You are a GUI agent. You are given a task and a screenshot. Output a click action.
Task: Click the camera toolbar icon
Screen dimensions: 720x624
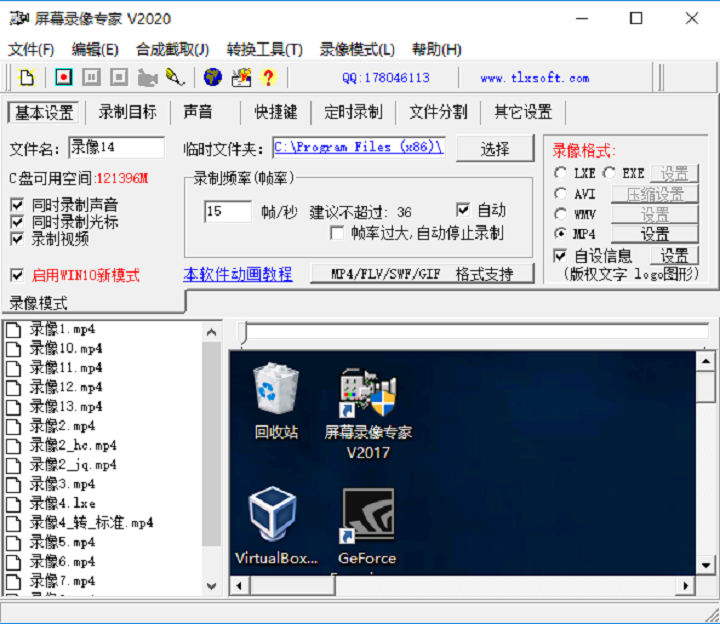click(x=148, y=77)
